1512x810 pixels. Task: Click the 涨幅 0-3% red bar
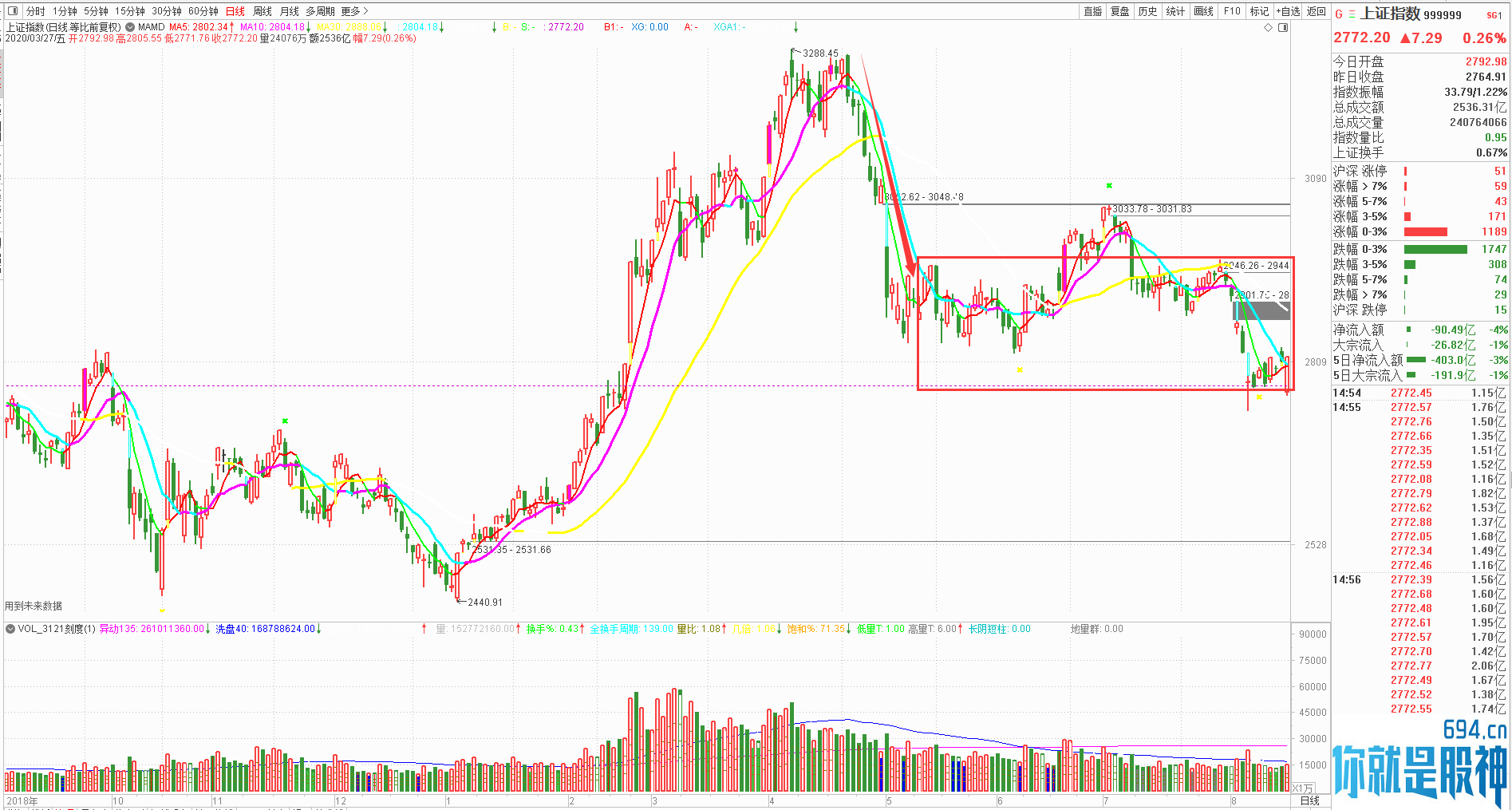[x=1425, y=231]
